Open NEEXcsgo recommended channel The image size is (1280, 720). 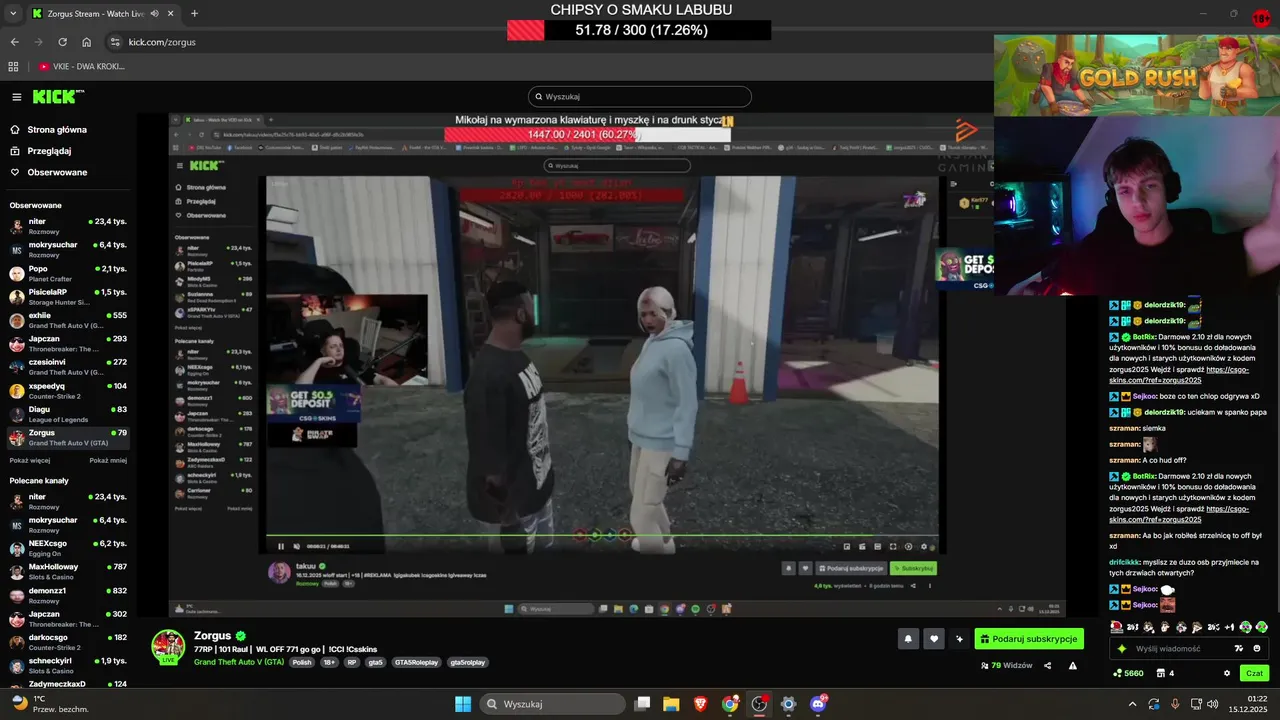click(x=68, y=548)
